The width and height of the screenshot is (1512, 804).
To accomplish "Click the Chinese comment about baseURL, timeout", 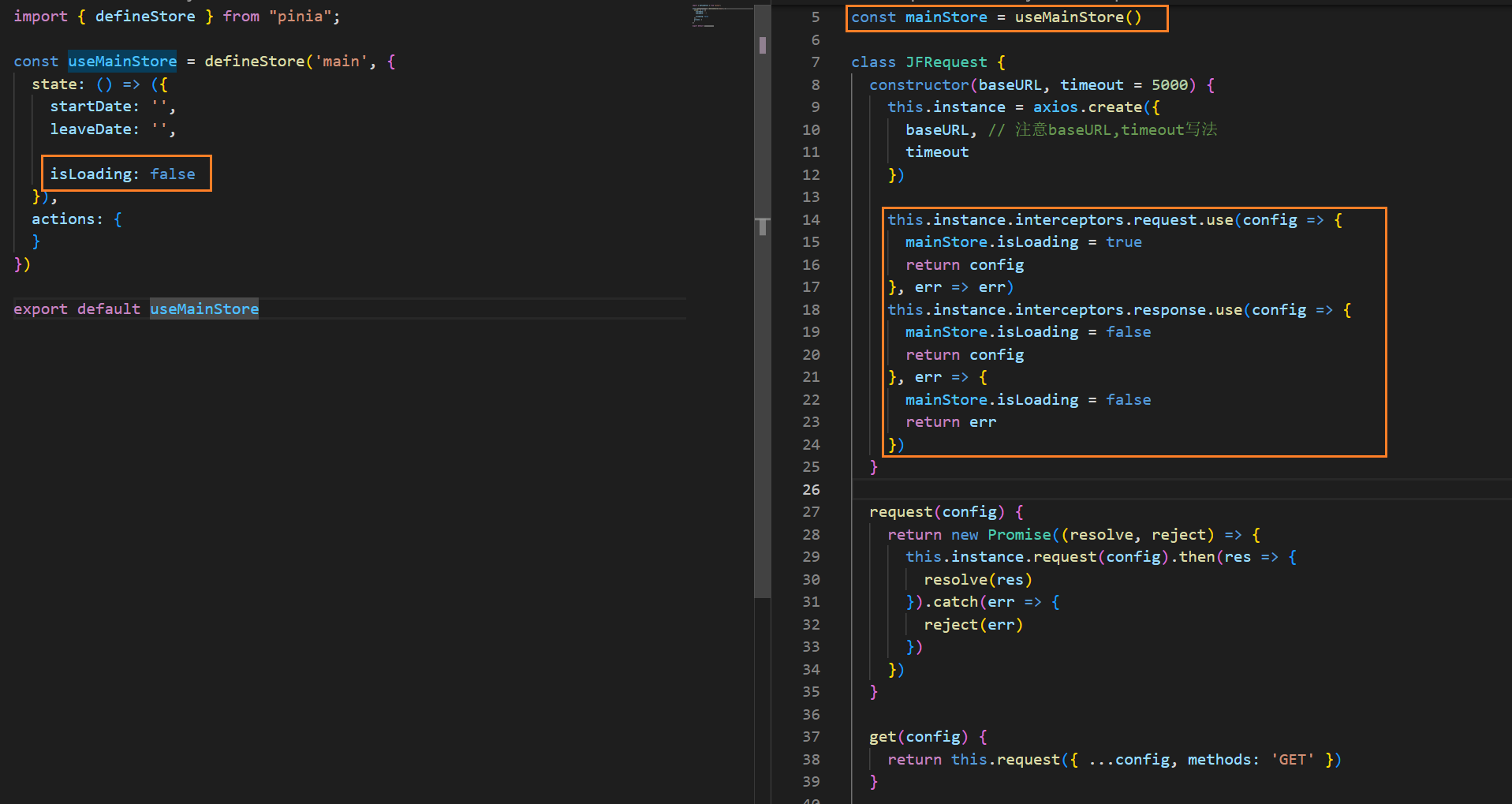I will (x=1103, y=130).
